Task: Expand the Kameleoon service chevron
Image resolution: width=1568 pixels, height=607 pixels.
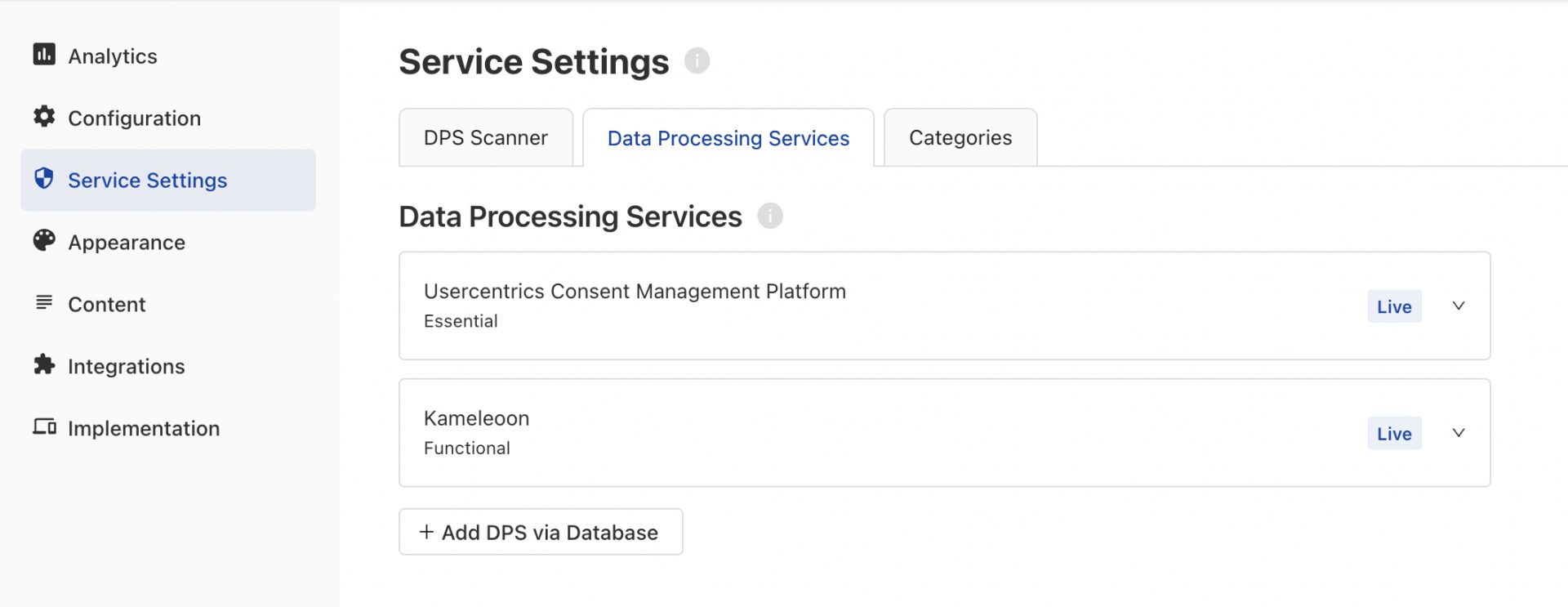Action: point(1459,433)
